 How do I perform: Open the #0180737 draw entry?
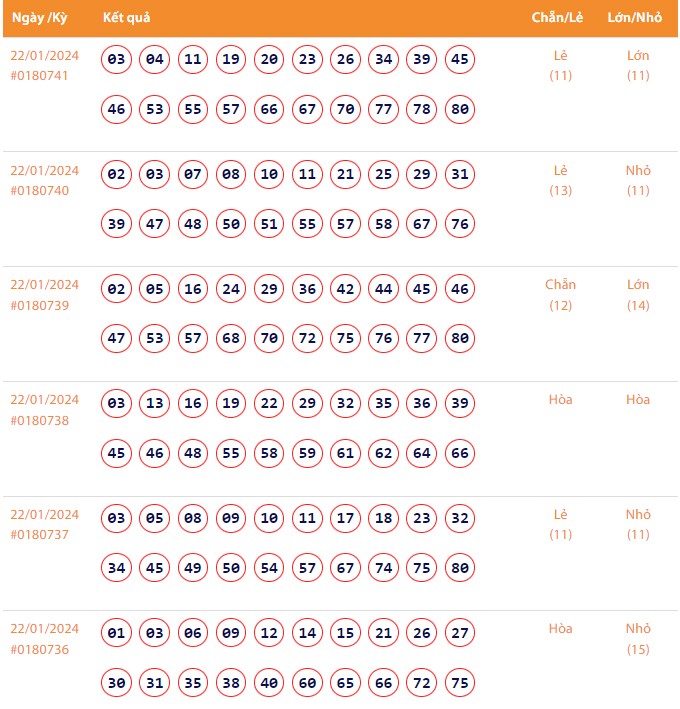(39, 535)
